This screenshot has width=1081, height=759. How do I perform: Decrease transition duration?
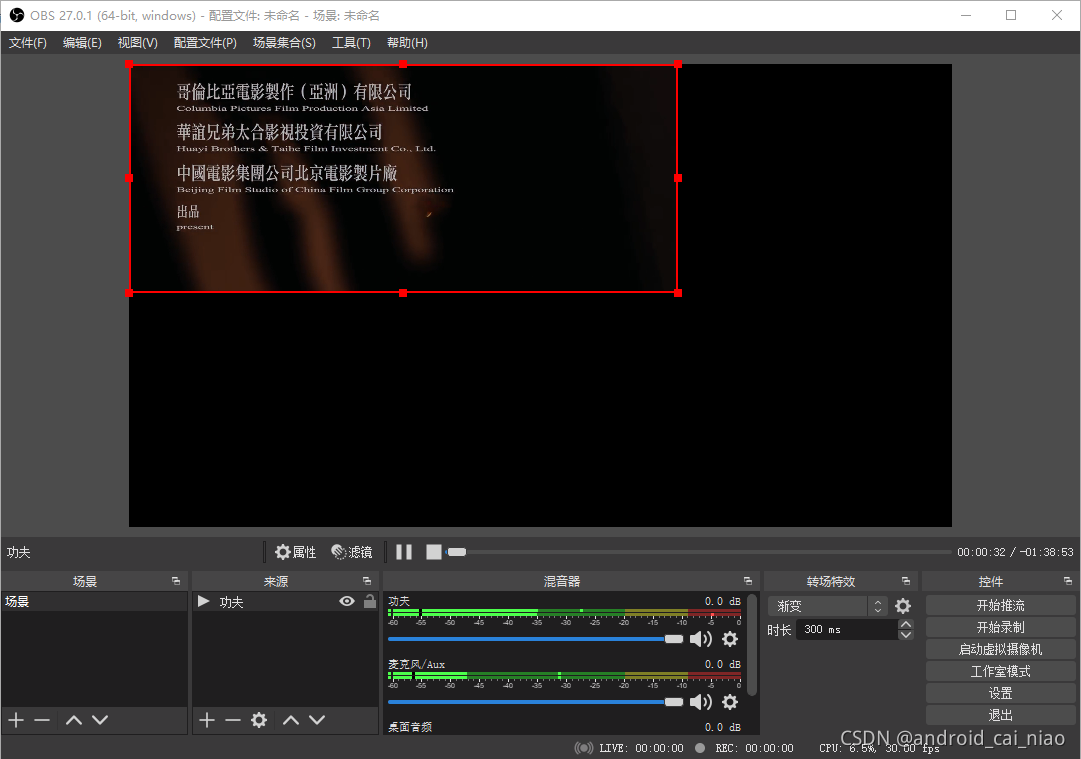coord(906,635)
